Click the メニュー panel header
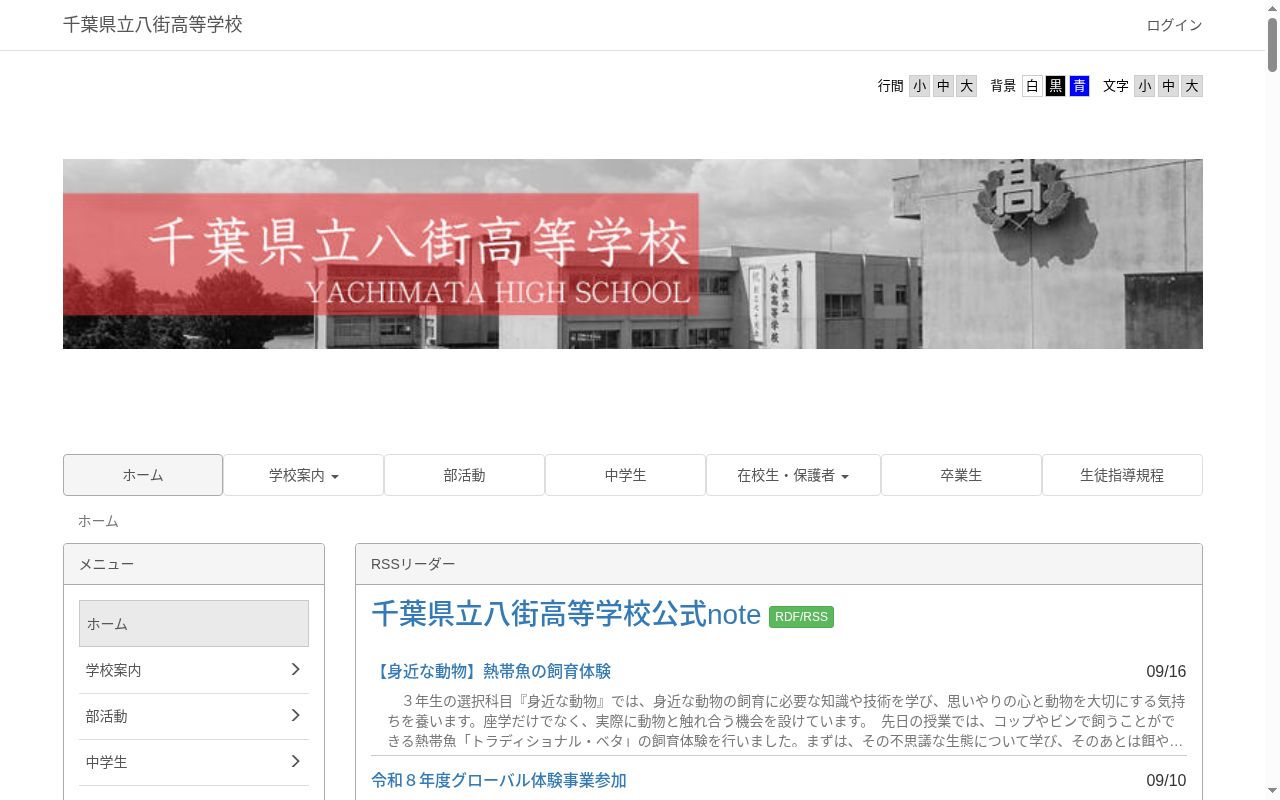The width and height of the screenshot is (1280, 800). pos(194,564)
